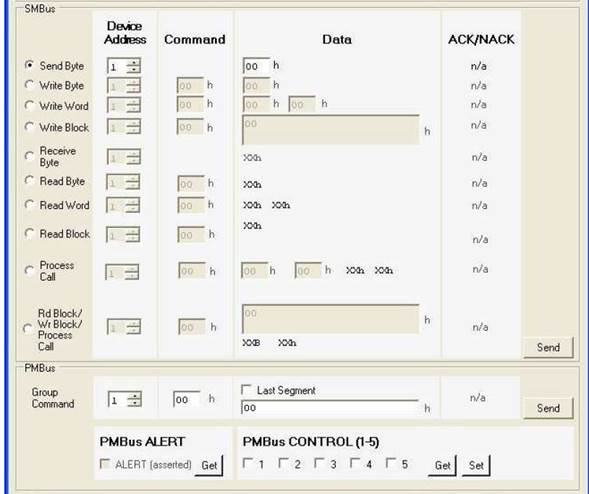
Task: Click the Write Byte device address spinner
Action: tap(124, 86)
